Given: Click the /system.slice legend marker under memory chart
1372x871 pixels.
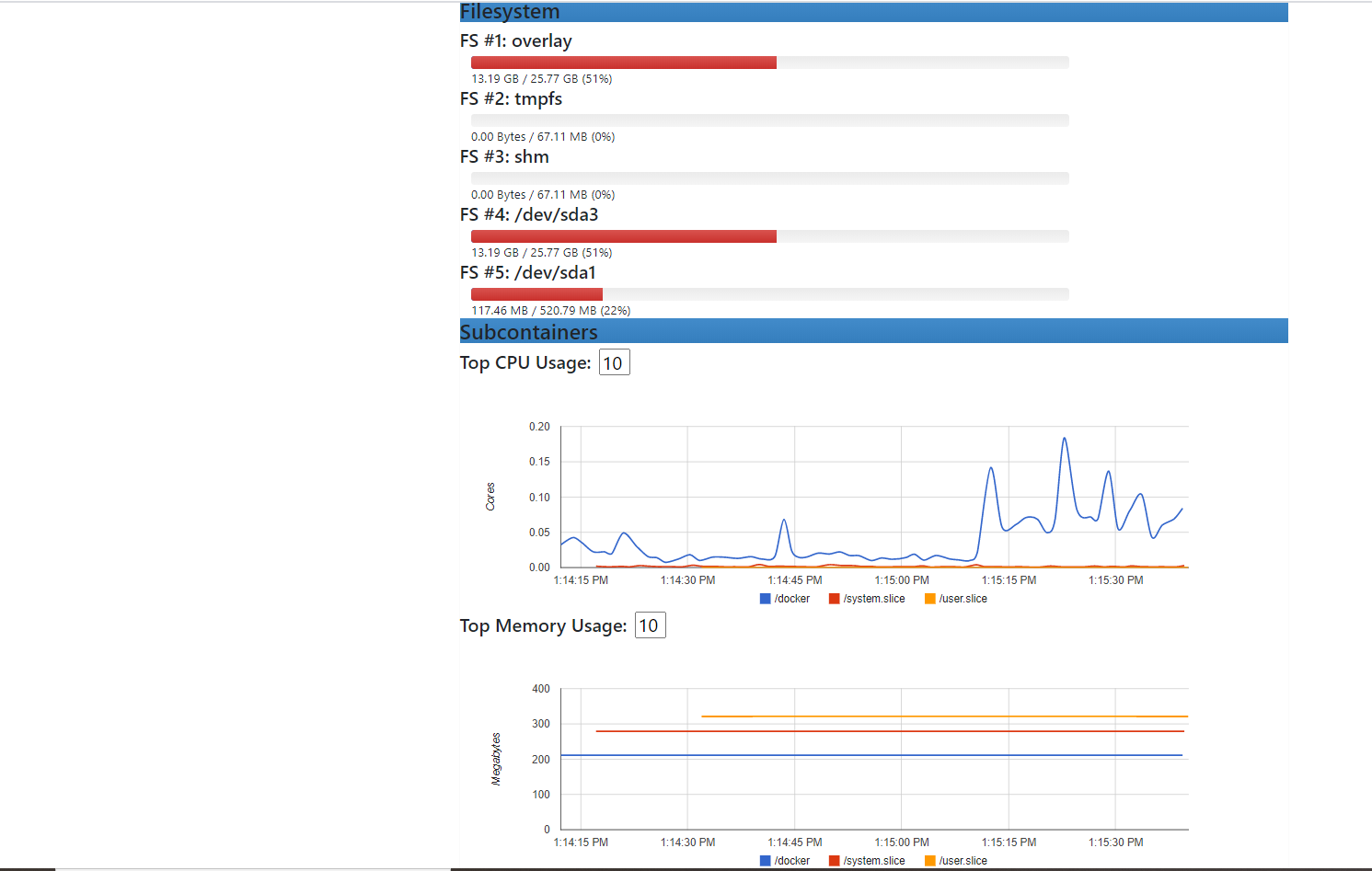Looking at the screenshot, I should pyautogui.click(x=836, y=860).
